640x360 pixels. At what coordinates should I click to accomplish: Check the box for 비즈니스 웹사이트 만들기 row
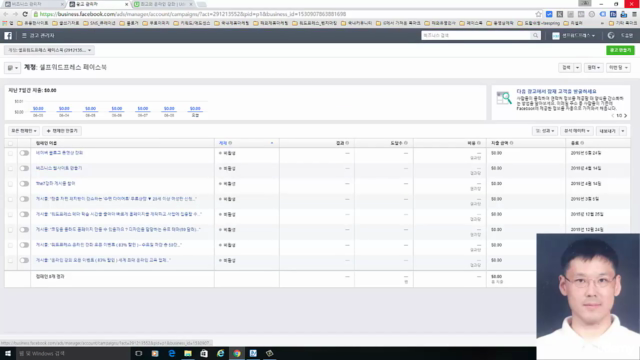[x=11, y=169]
